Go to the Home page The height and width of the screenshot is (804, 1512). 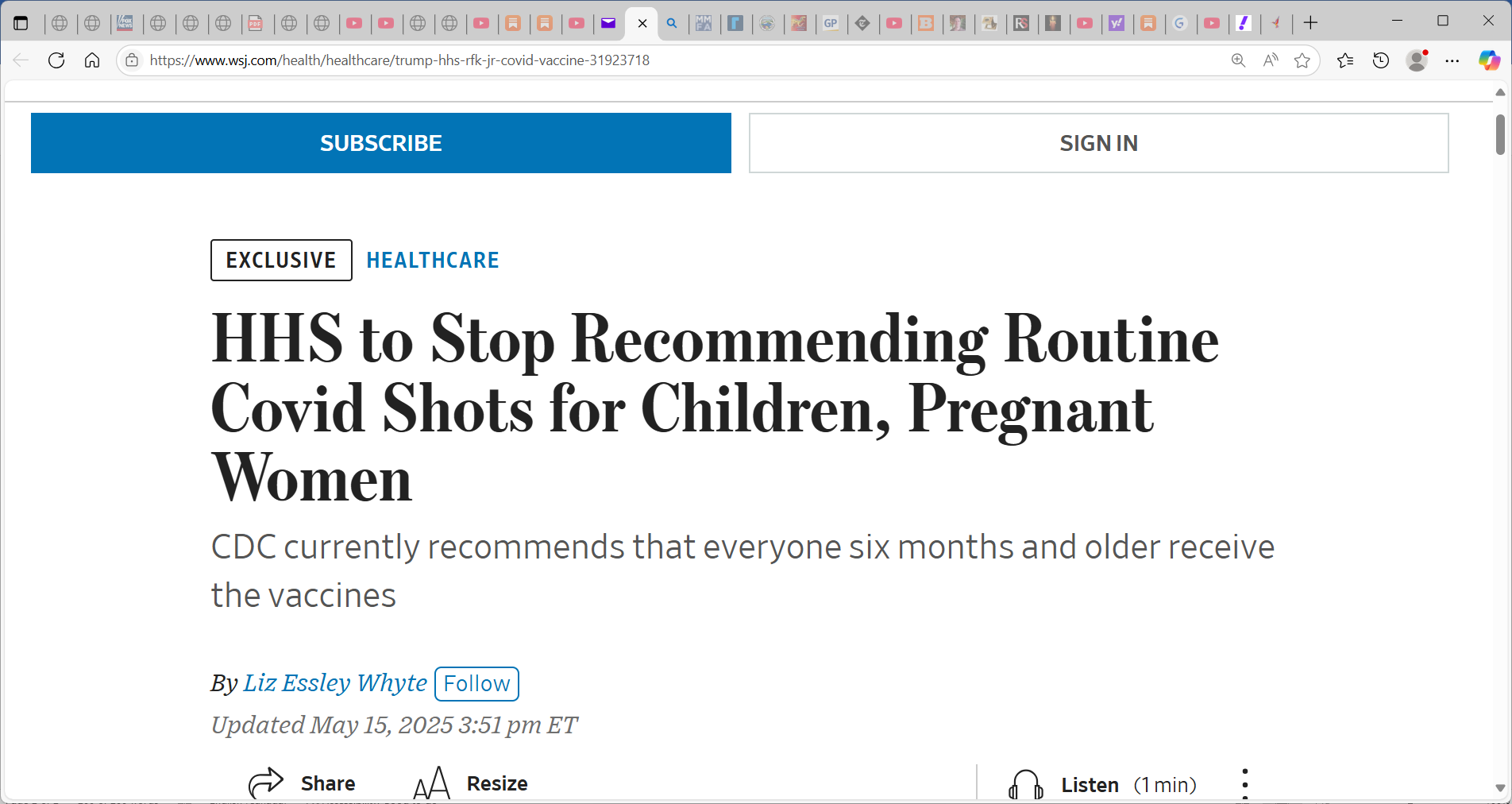[92, 60]
